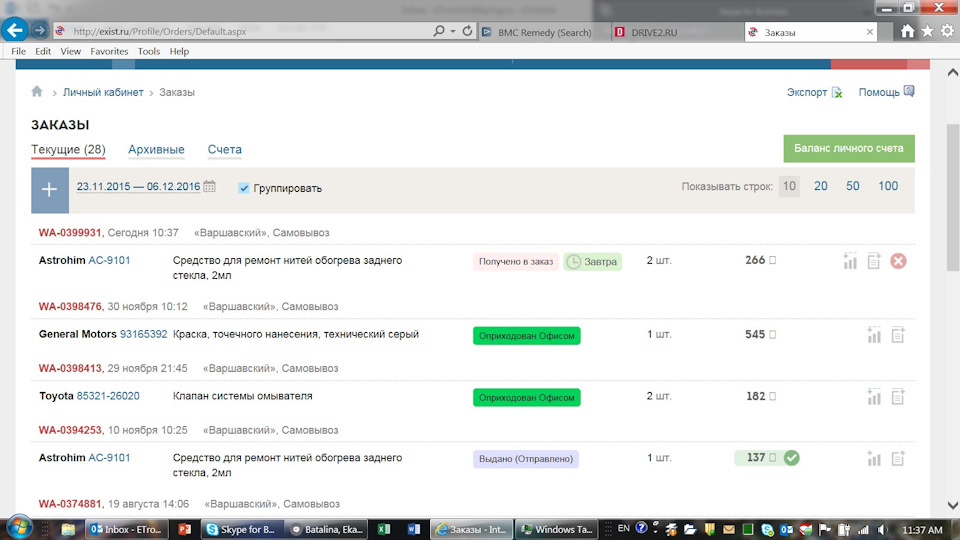Open note icon for WA-0394253 Astrohim row
The height and width of the screenshot is (540, 960).
898,459
